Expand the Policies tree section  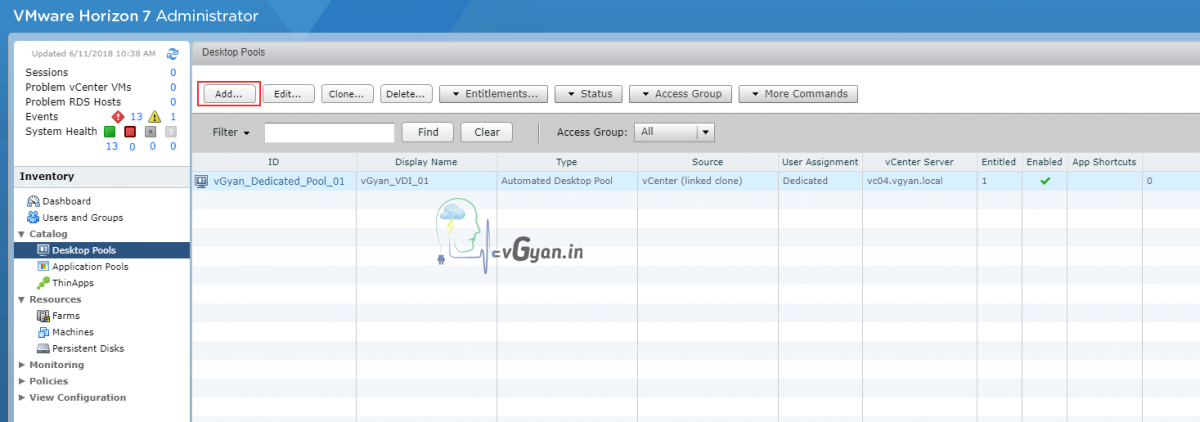tap(22, 381)
